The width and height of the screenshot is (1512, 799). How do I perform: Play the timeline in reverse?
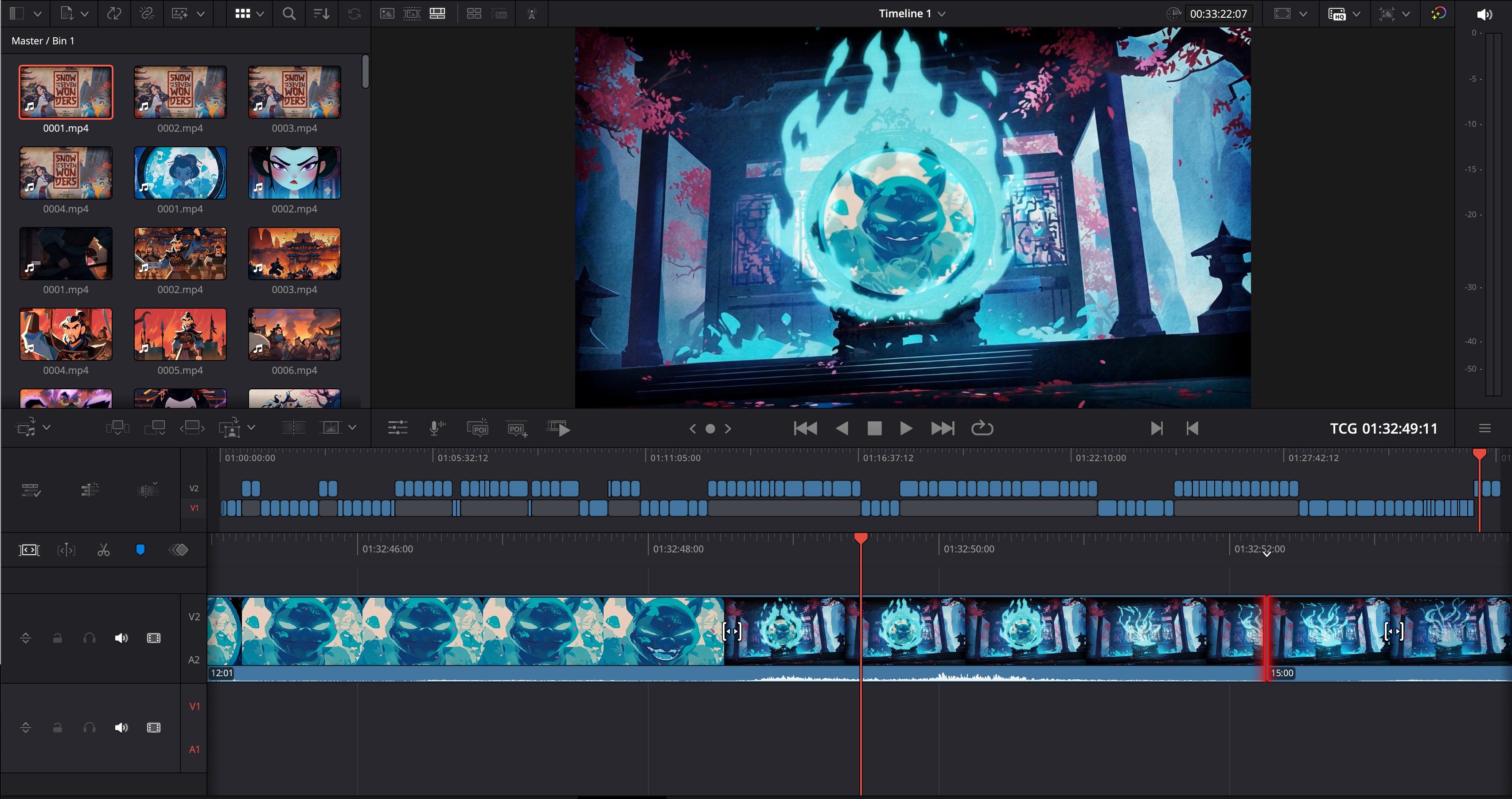tap(842, 428)
